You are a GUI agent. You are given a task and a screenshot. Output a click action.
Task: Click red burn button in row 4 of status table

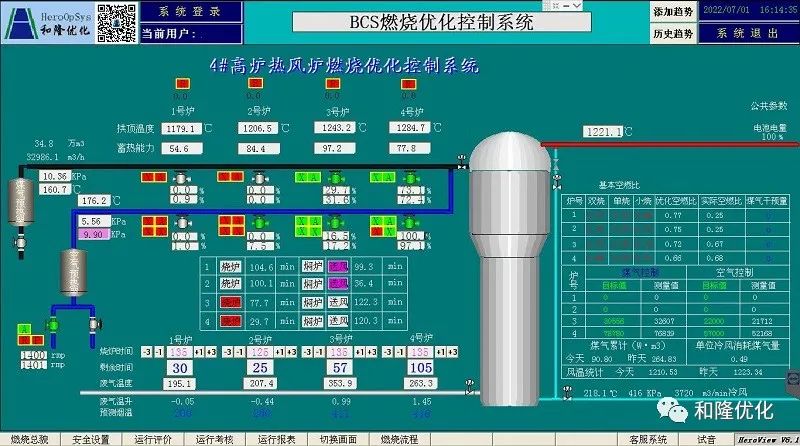pos(230,321)
